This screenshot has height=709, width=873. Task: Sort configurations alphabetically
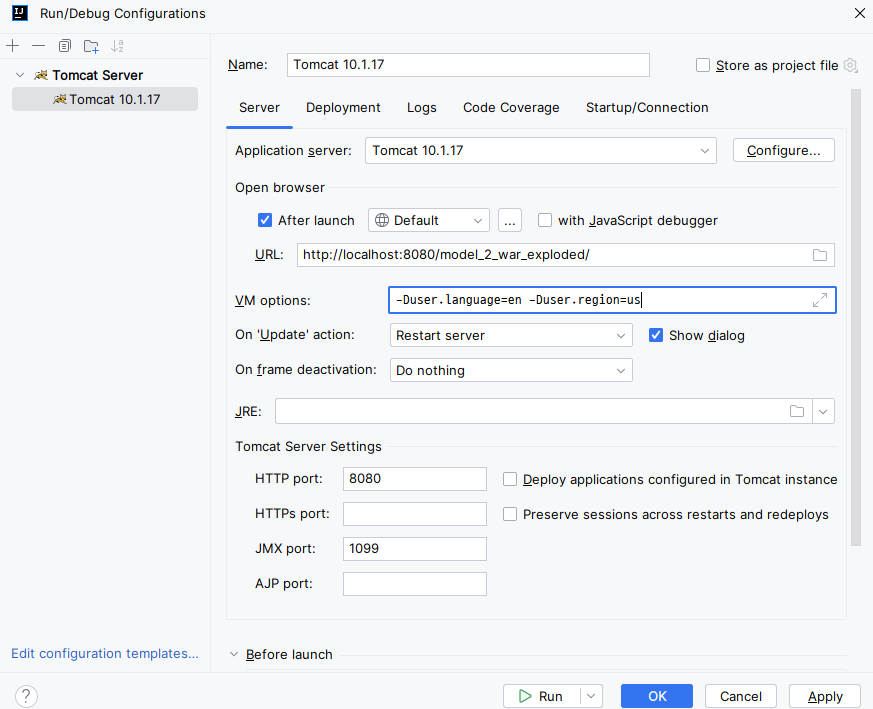[x=117, y=46]
